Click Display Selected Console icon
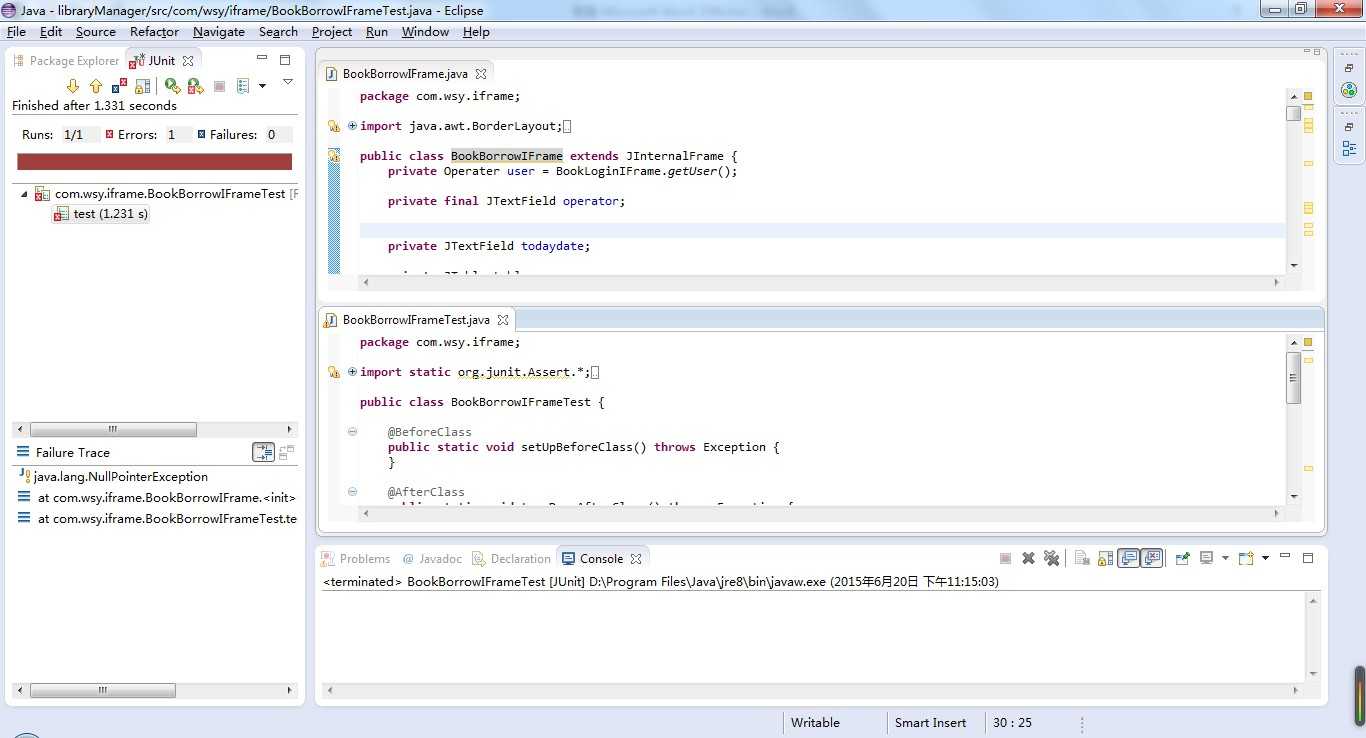This screenshot has width=1366, height=738. pos(1206,558)
